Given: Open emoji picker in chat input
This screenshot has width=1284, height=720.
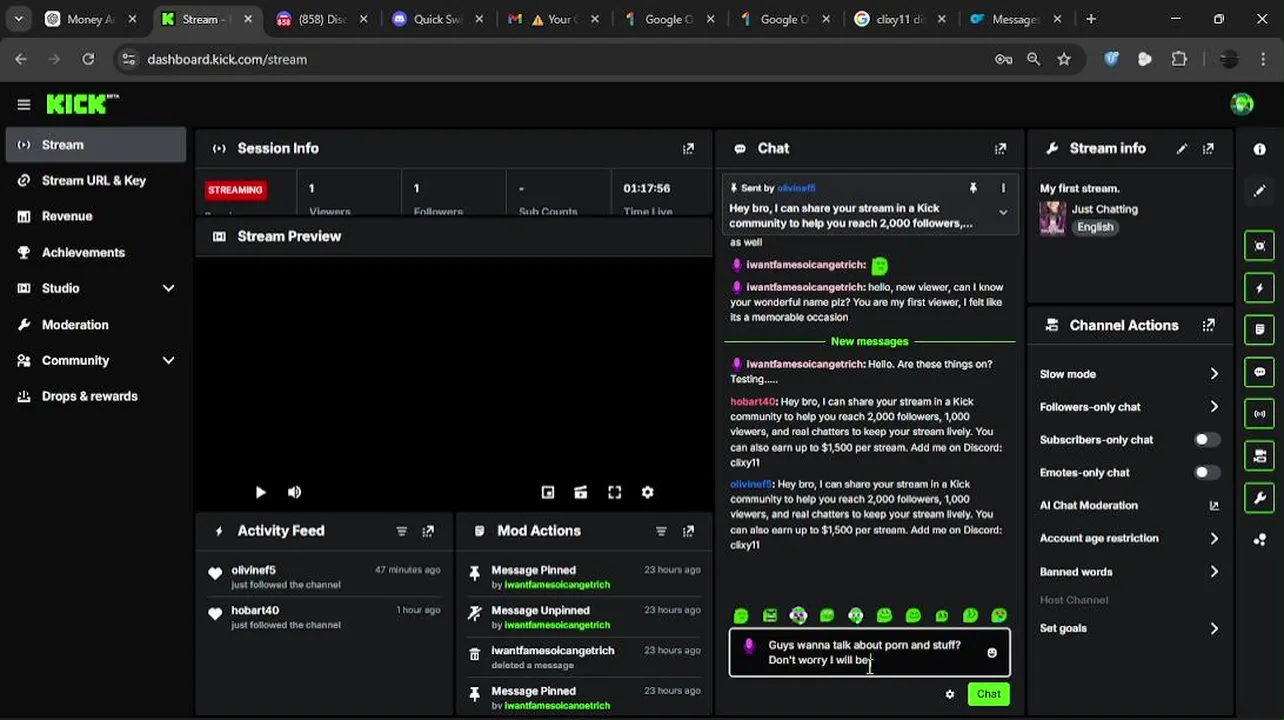Looking at the screenshot, I should click(991, 653).
